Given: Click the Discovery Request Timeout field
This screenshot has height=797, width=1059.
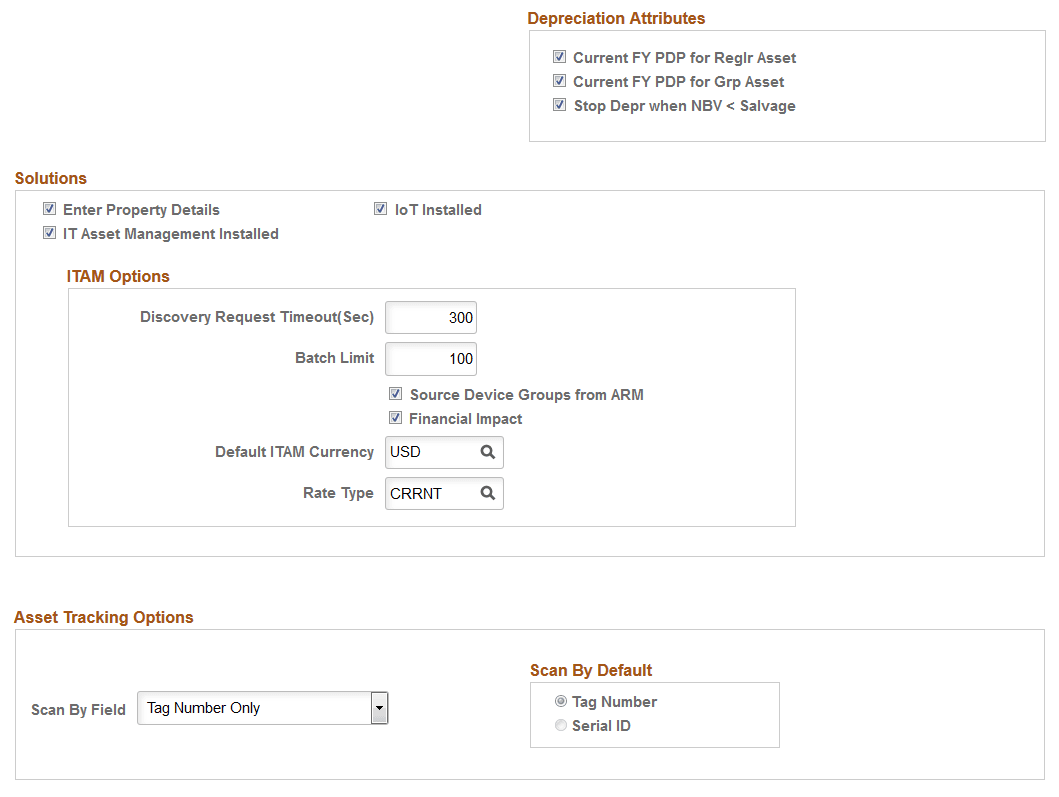Looking at the screenshot, I should point(430,317).
